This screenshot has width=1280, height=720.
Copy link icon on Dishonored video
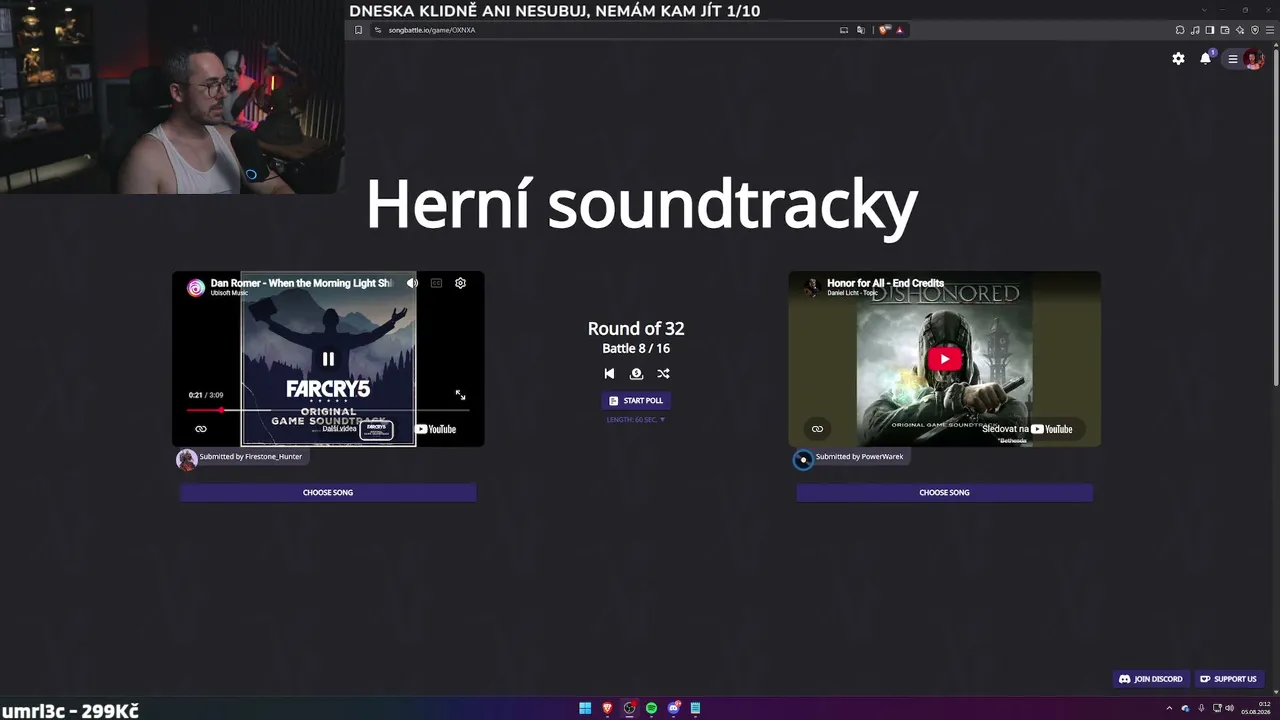coord(817,429)
